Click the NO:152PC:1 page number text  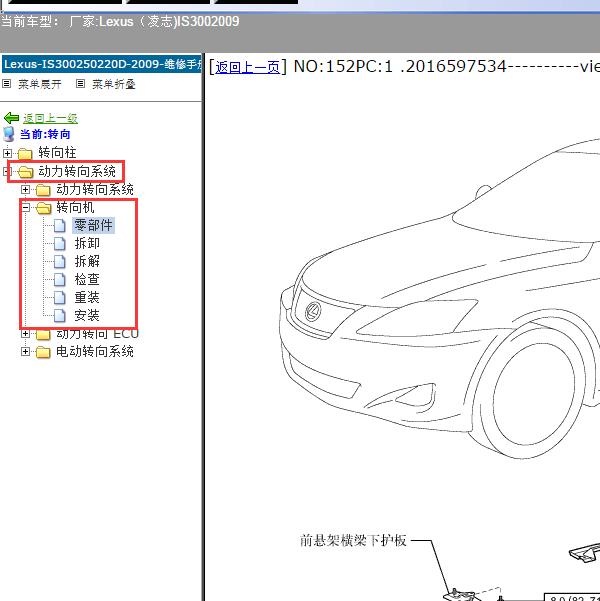point(343,67)
